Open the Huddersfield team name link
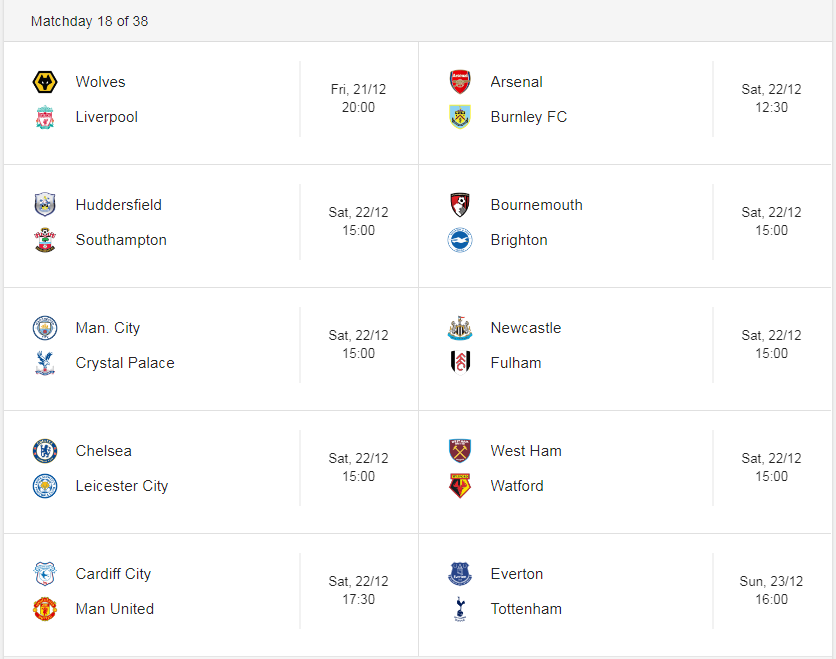The image size is (836, 659). click(118, 205)
